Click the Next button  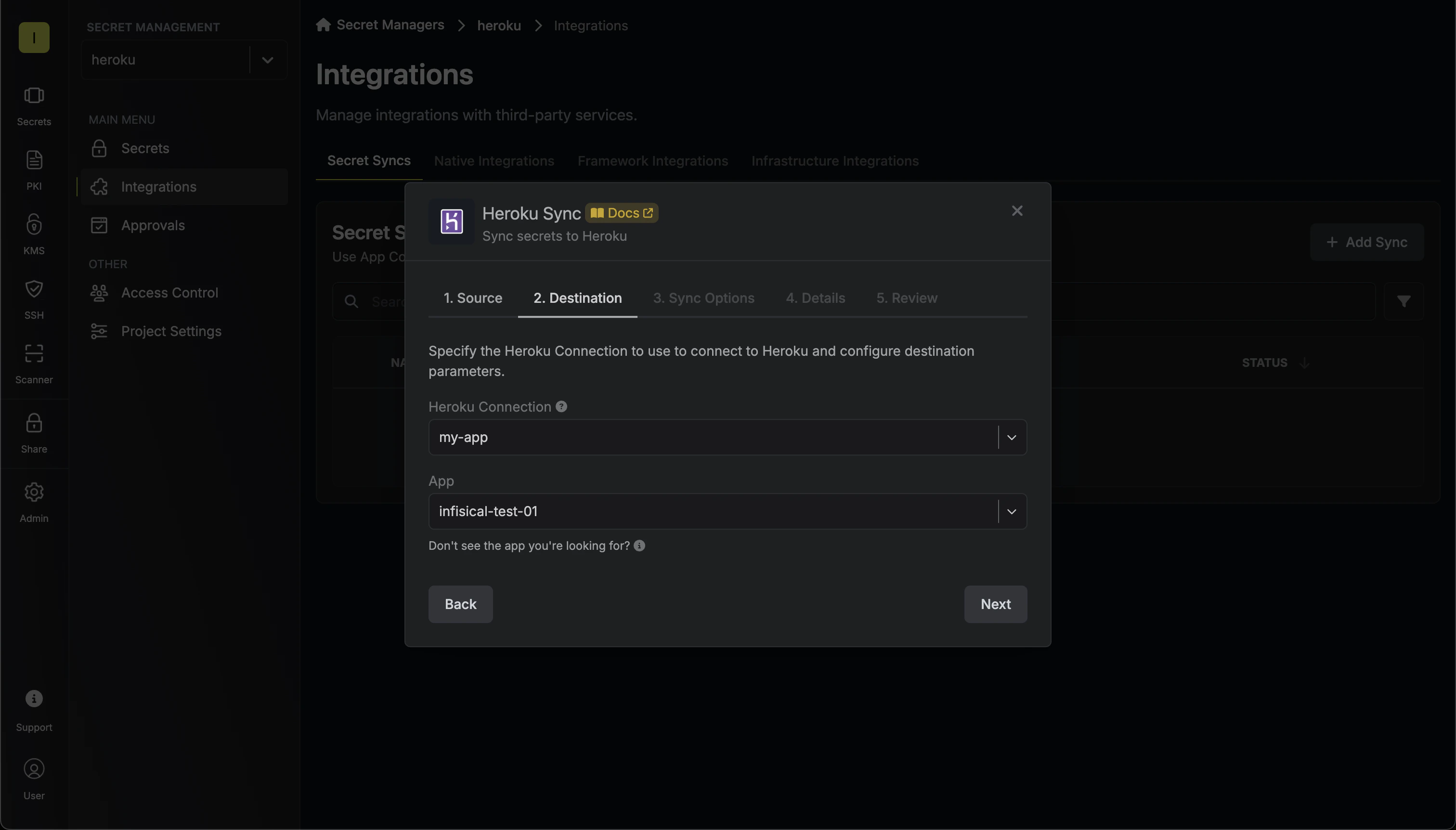pos(995,604)
